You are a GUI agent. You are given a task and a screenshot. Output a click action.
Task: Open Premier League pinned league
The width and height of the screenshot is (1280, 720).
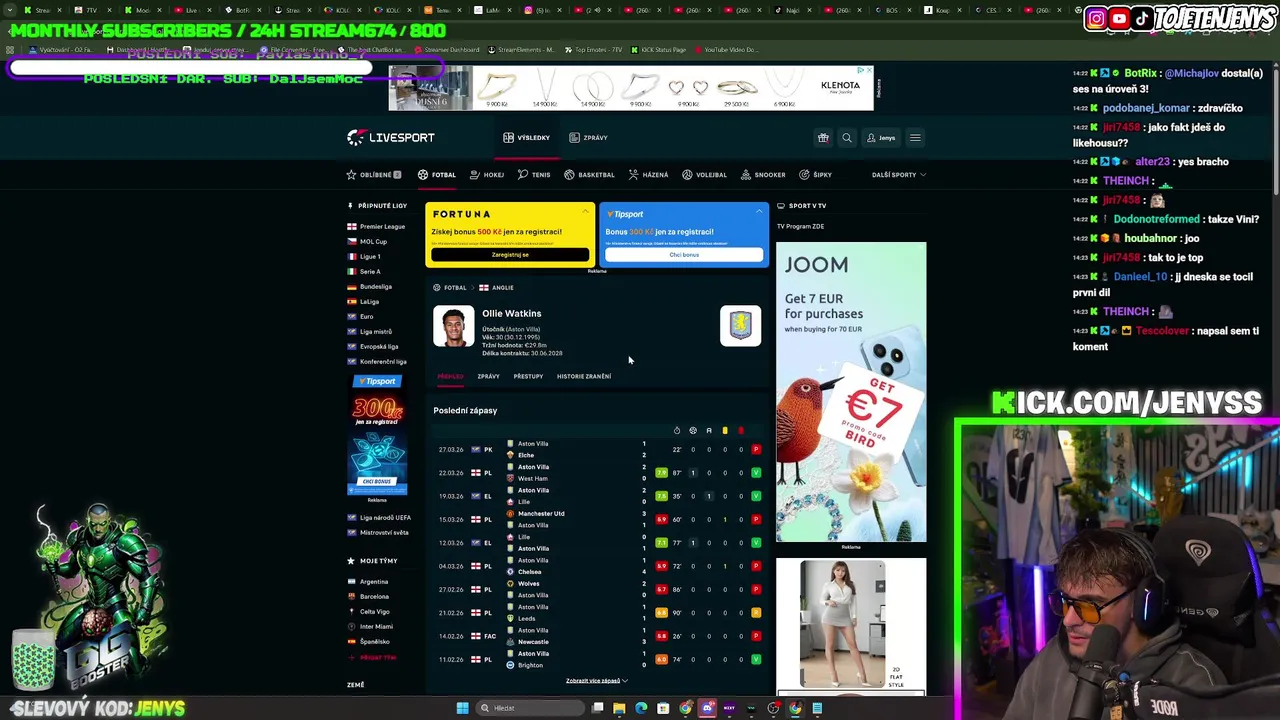[x=376, y=227]
